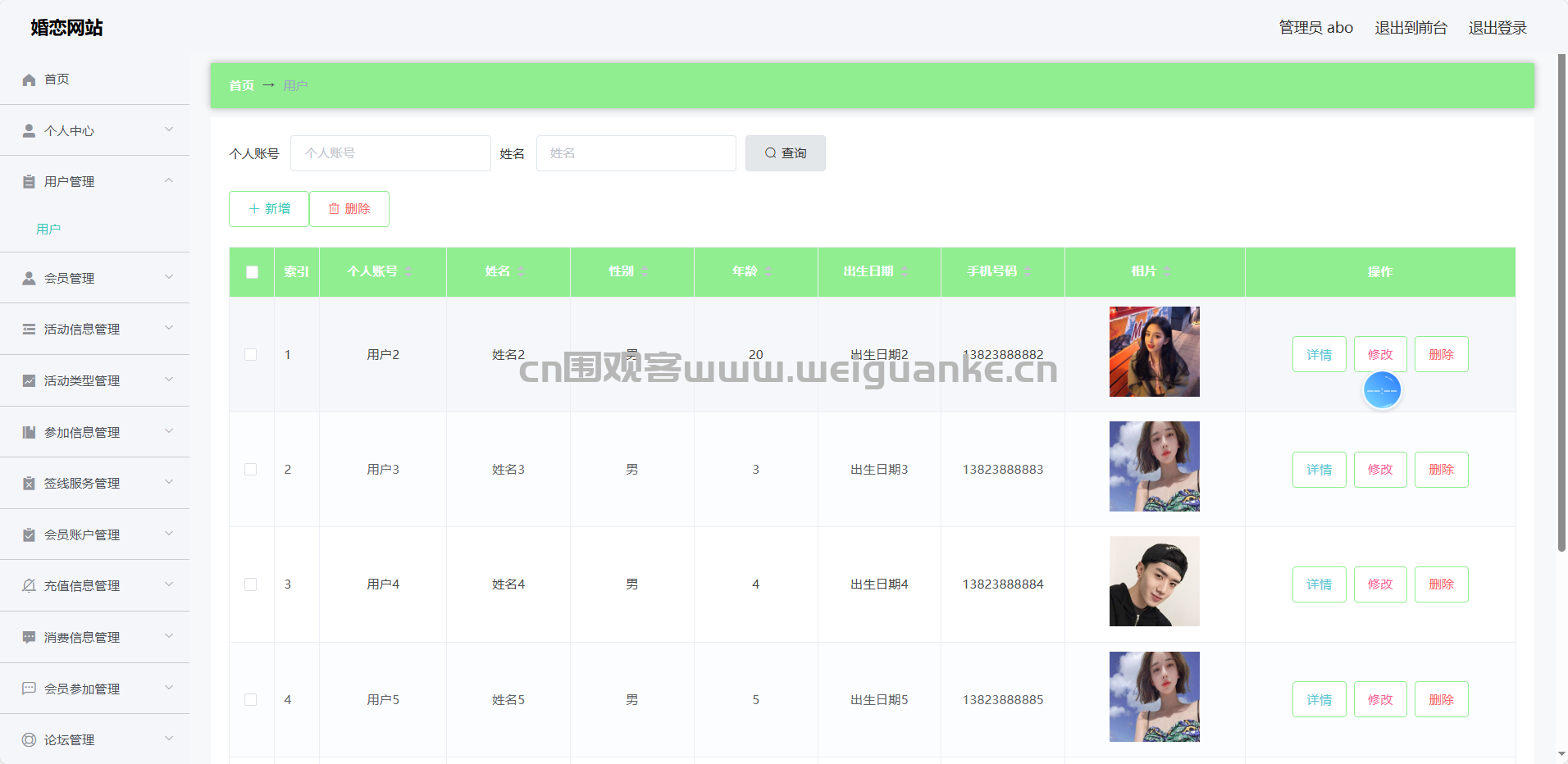Click the 论坛管理 circular icon
The image size is (1568, 764).
(29, 739)
